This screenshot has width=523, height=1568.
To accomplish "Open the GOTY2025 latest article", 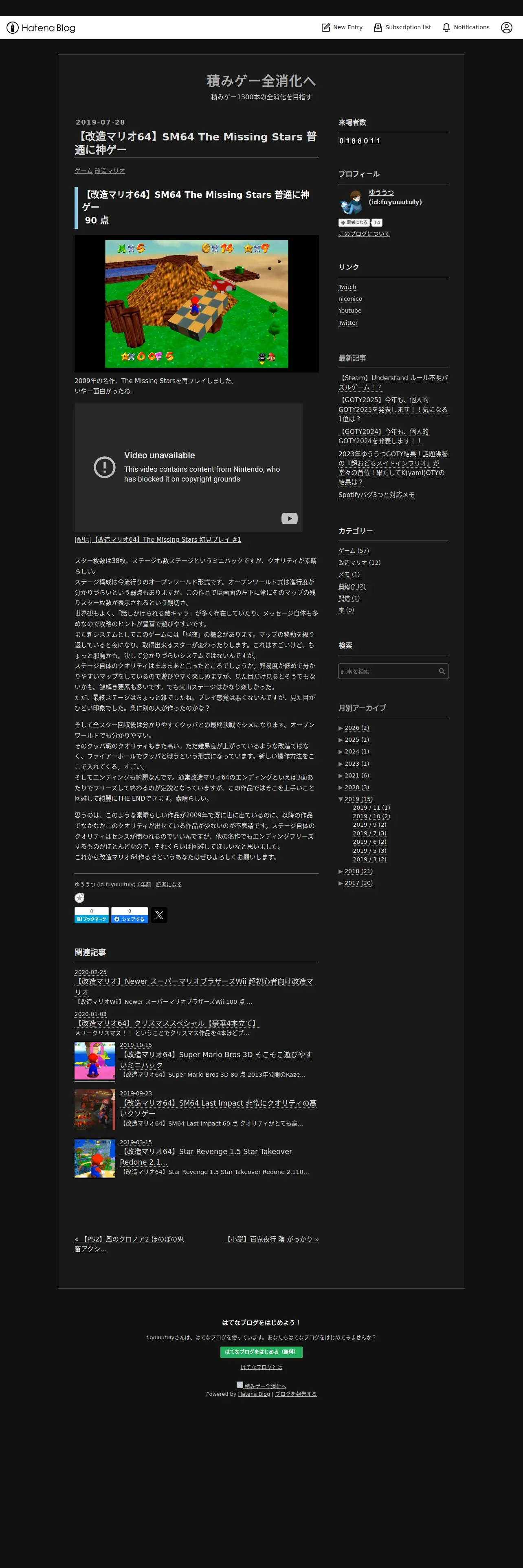I will [393, 409].
